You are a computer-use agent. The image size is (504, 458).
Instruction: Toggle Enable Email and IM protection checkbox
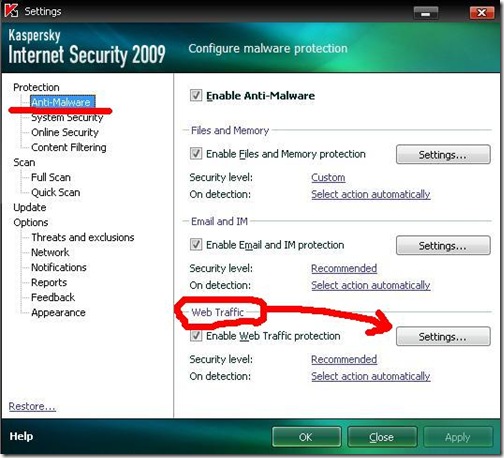[196, 245]
